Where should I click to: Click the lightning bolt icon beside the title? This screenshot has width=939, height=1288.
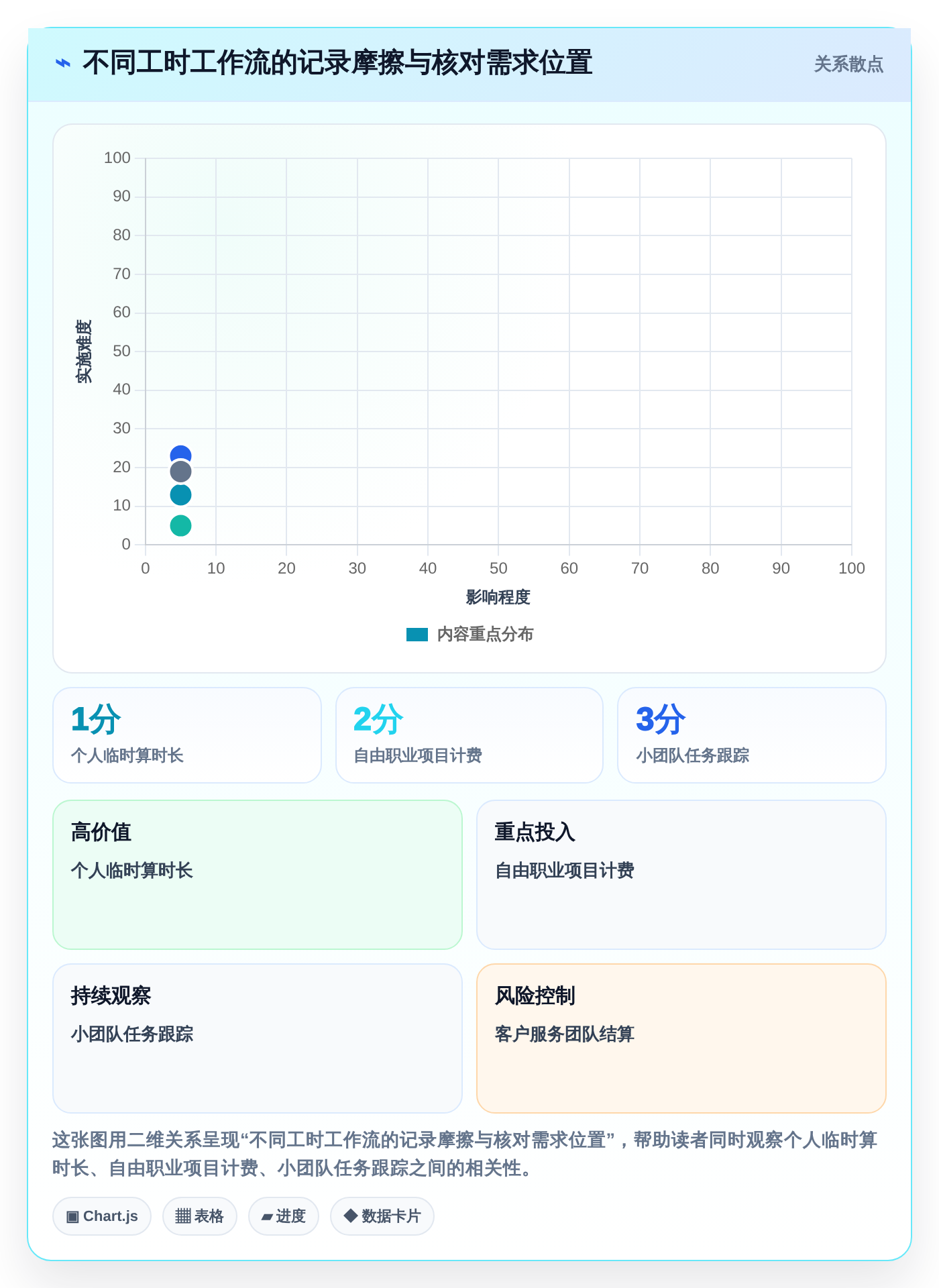point(63,64)
